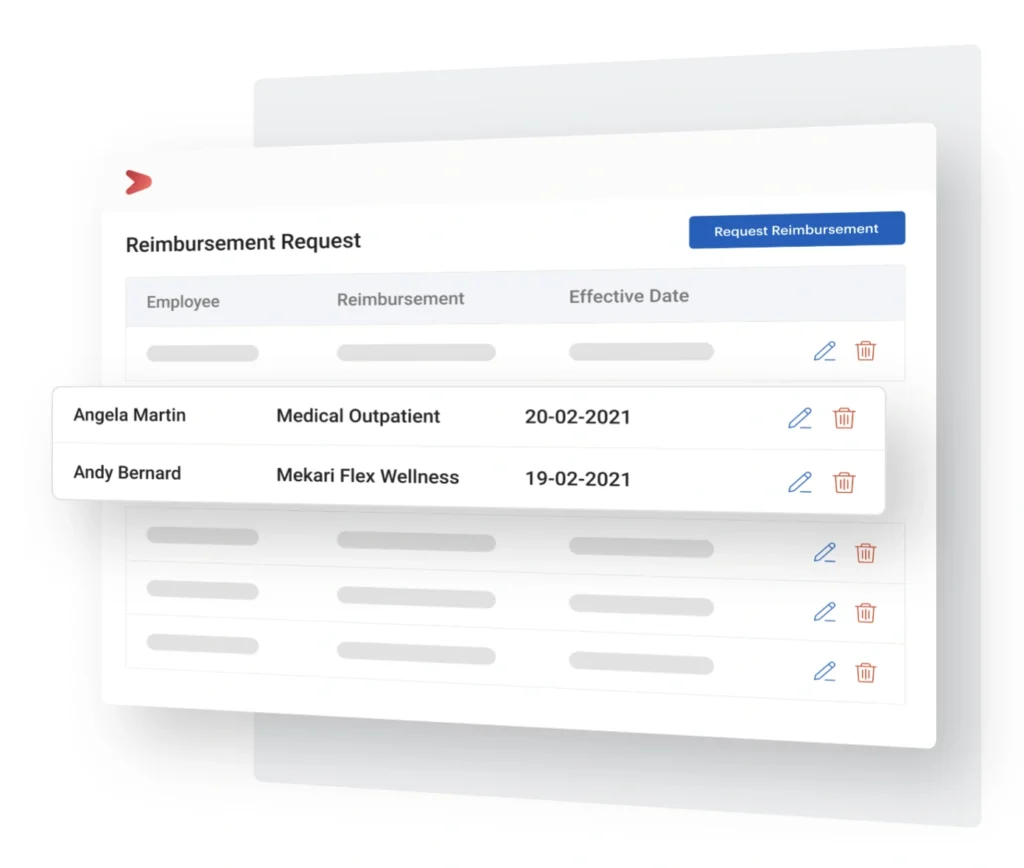Screen dimensions: 1024x868
Task: Delete the entry in the bottom table row
Action: coord(866,673)
